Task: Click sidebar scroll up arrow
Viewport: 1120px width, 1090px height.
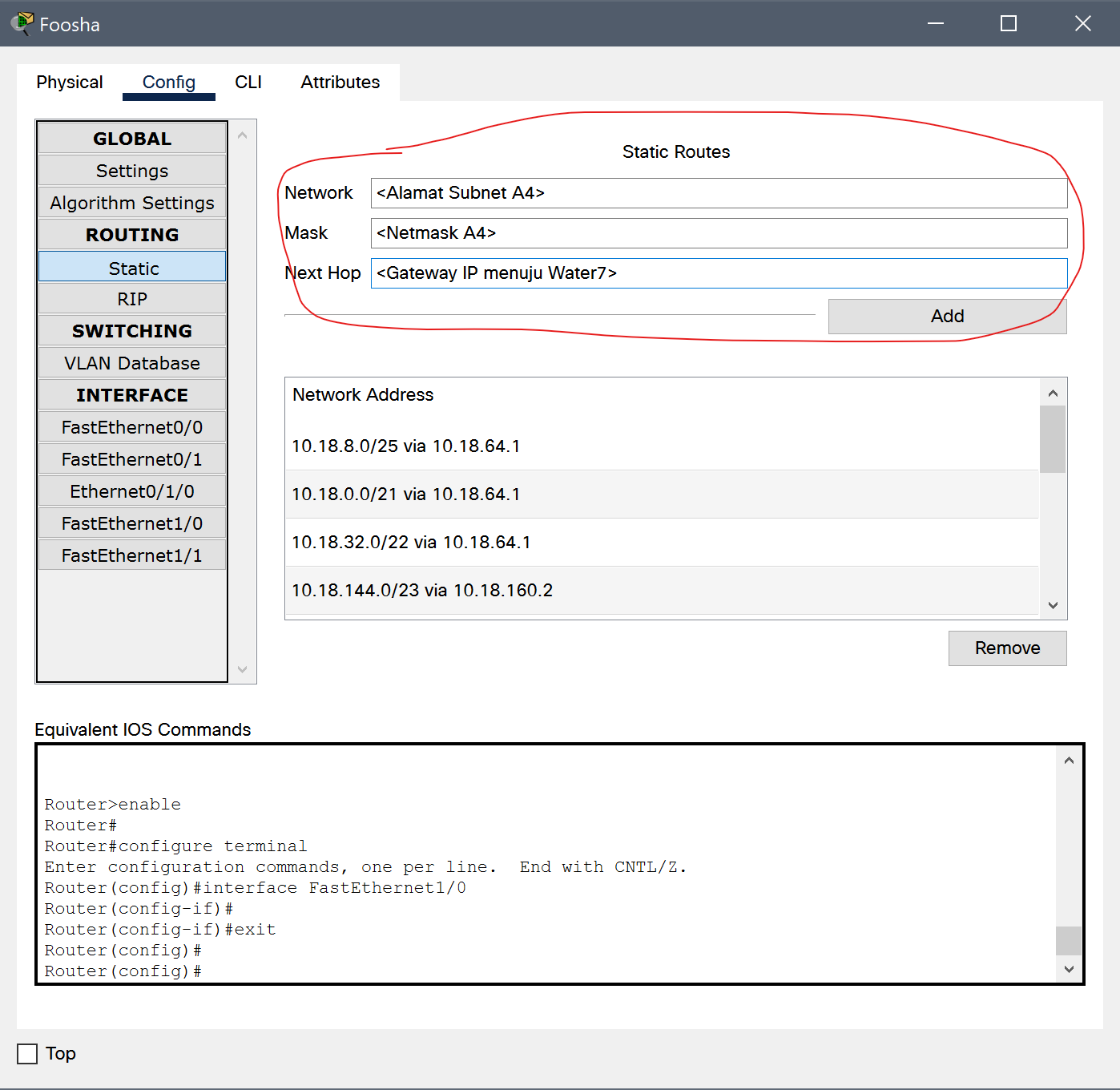Action: [x=242, y=135]
